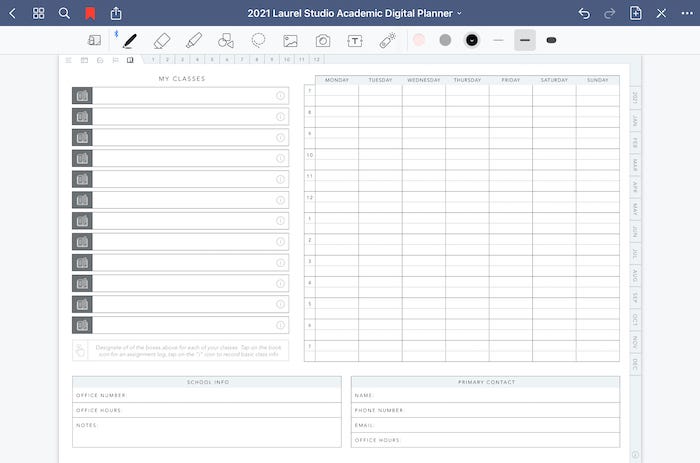Select the Laser pointer tool

pos(387,41)
